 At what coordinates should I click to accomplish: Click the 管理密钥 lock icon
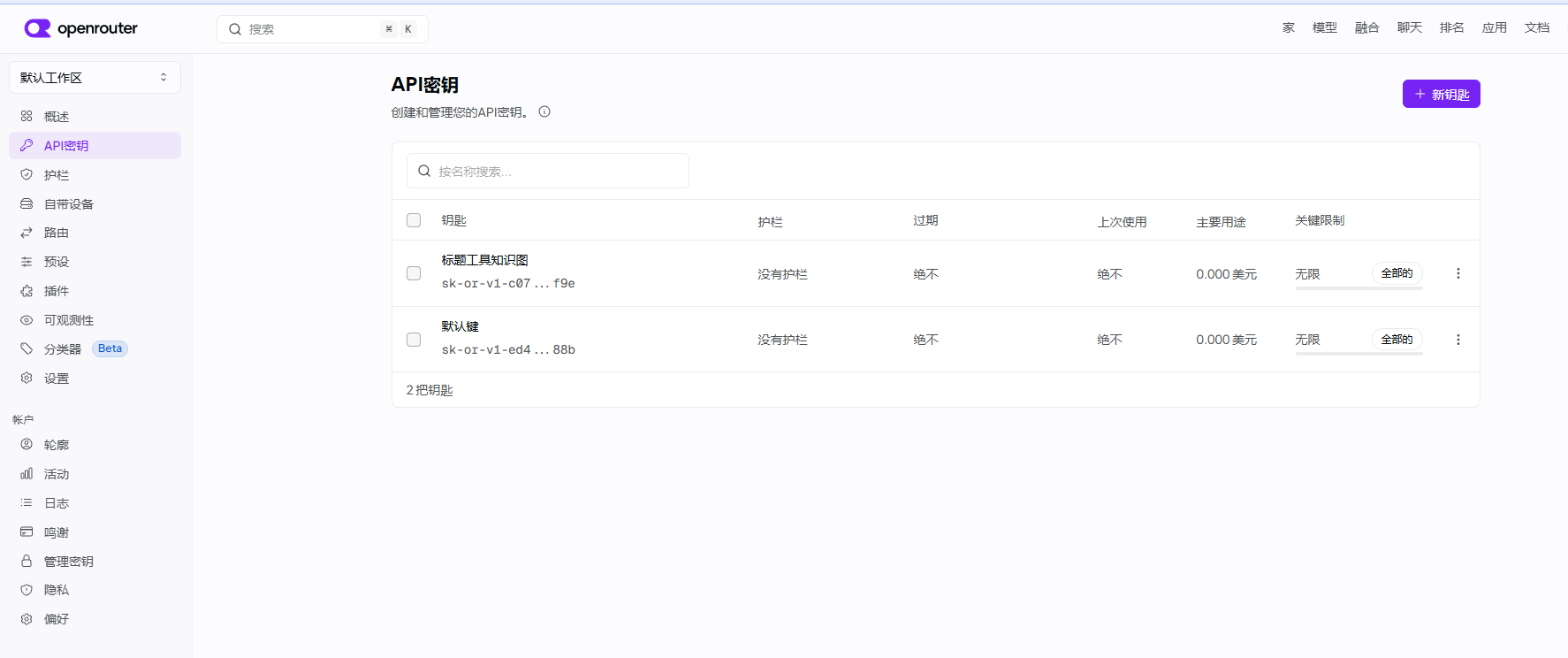click(27, 561)
